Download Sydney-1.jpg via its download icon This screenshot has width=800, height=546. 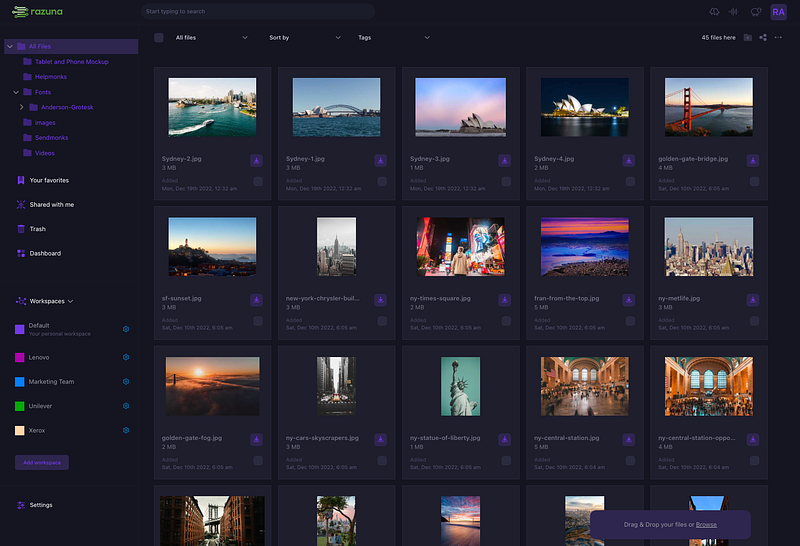point(380,161)
